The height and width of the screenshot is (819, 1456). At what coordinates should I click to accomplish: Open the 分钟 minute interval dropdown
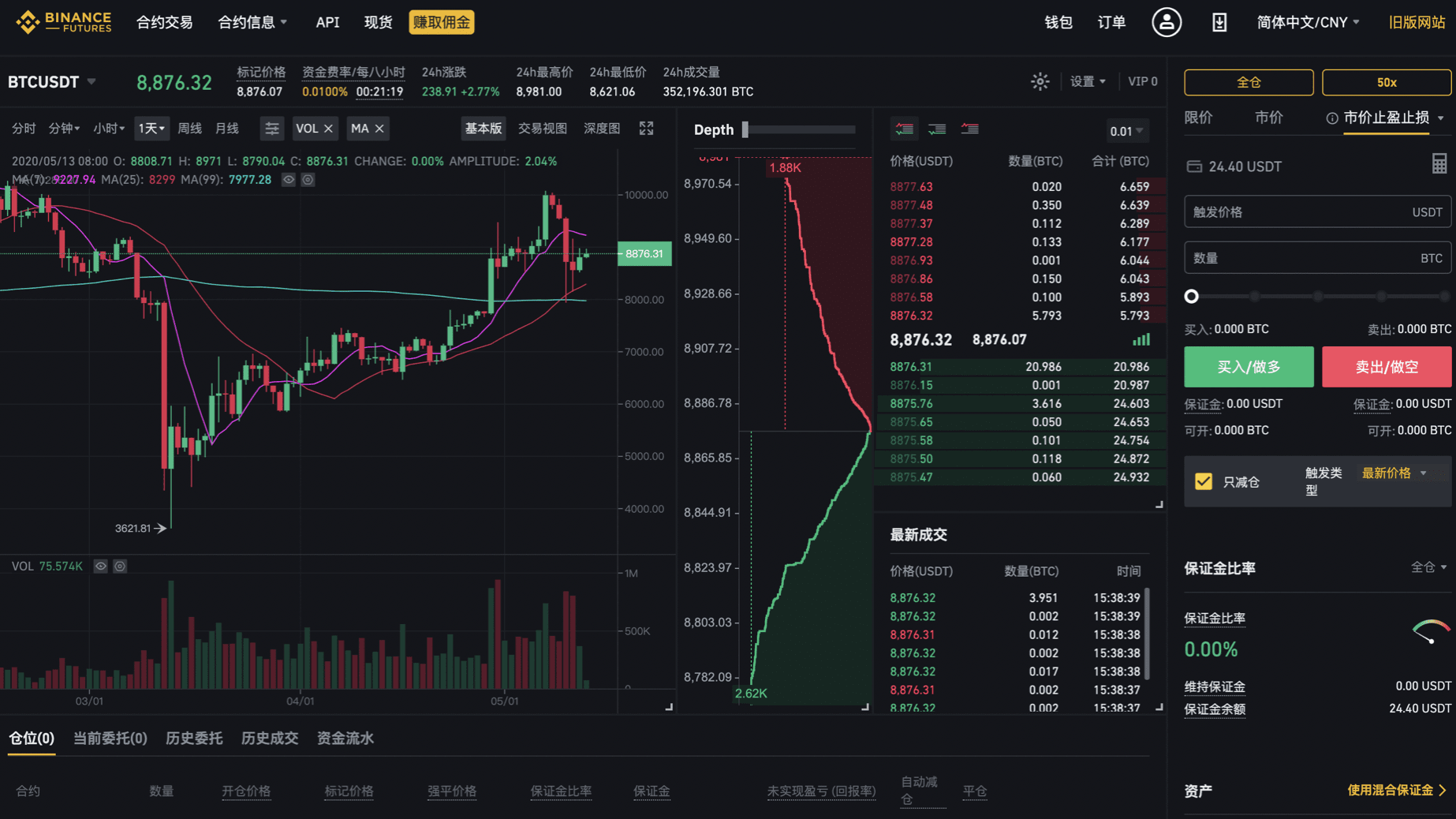[x=64, y=129]
